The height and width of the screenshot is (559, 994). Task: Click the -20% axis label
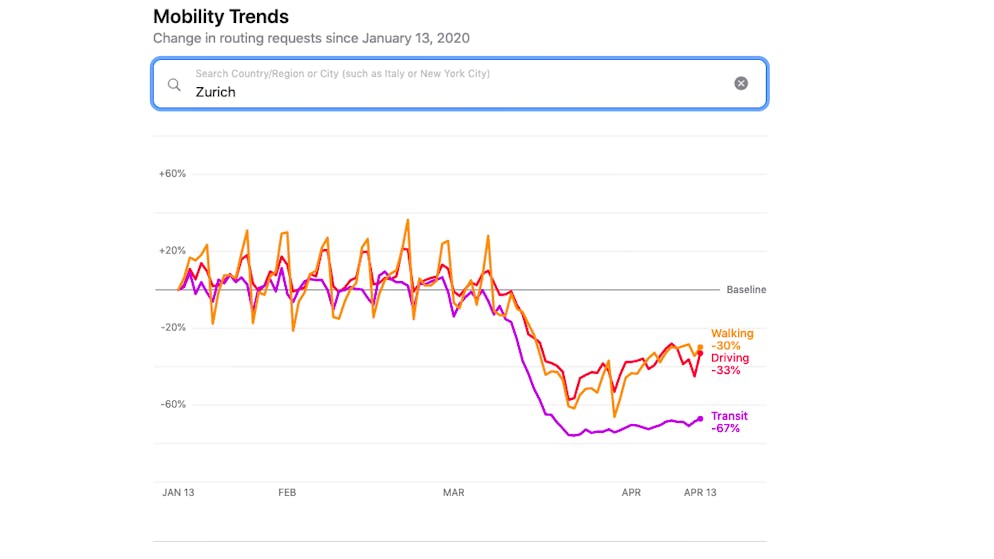coord(172,328)
